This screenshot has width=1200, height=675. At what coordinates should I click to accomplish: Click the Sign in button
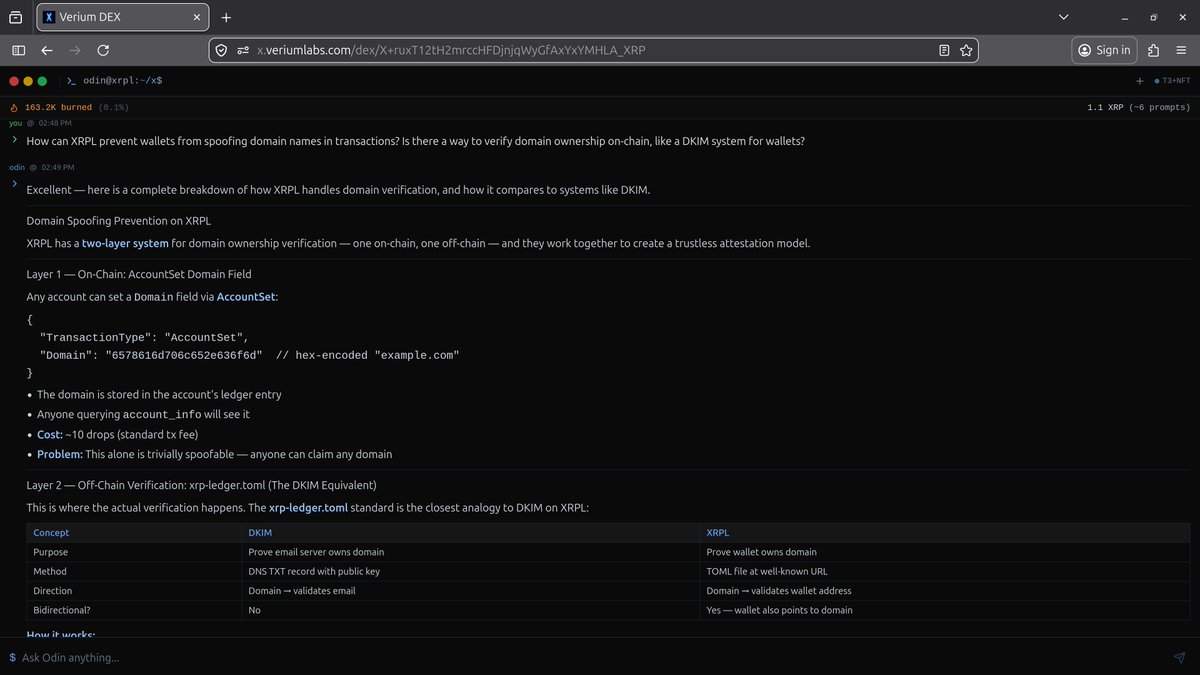point(1104,49)
